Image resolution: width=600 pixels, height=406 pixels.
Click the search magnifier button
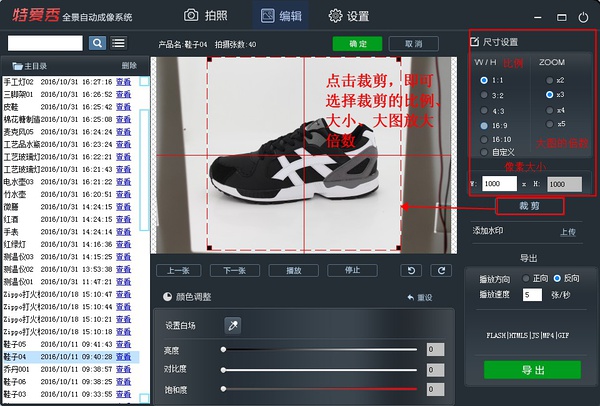(x=97, y=43)
